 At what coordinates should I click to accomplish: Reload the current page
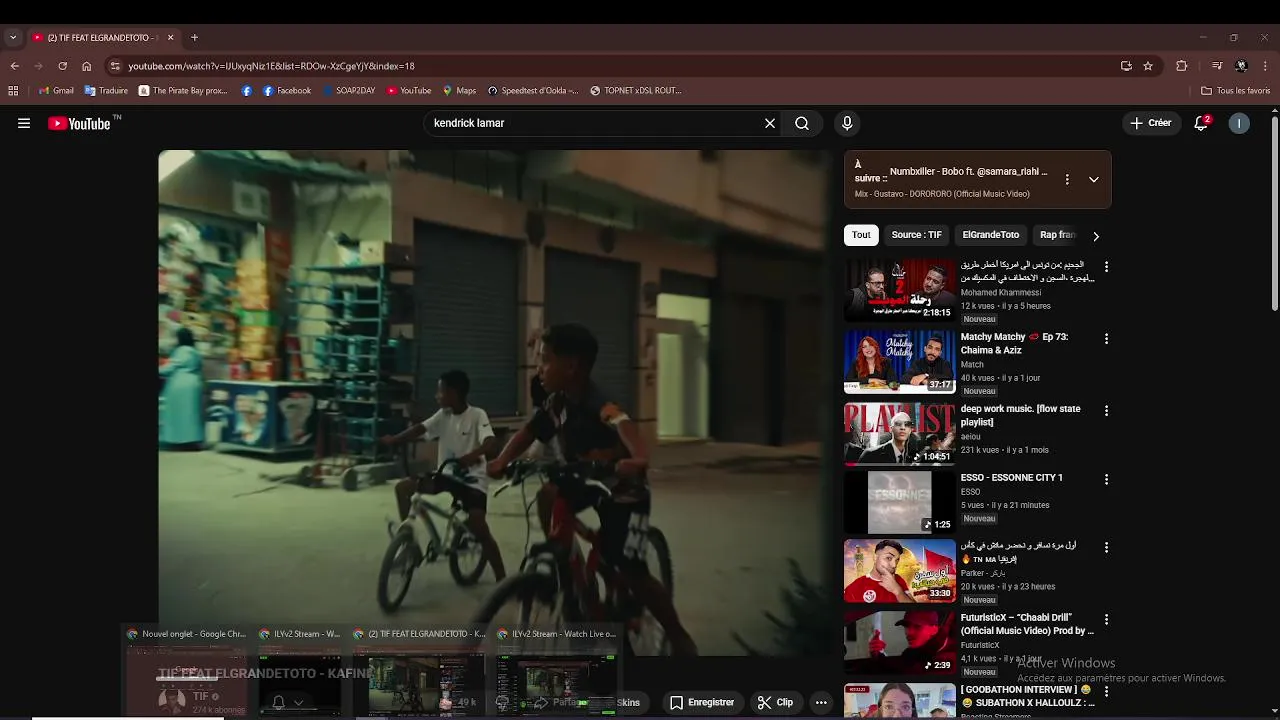coord(62,66)
